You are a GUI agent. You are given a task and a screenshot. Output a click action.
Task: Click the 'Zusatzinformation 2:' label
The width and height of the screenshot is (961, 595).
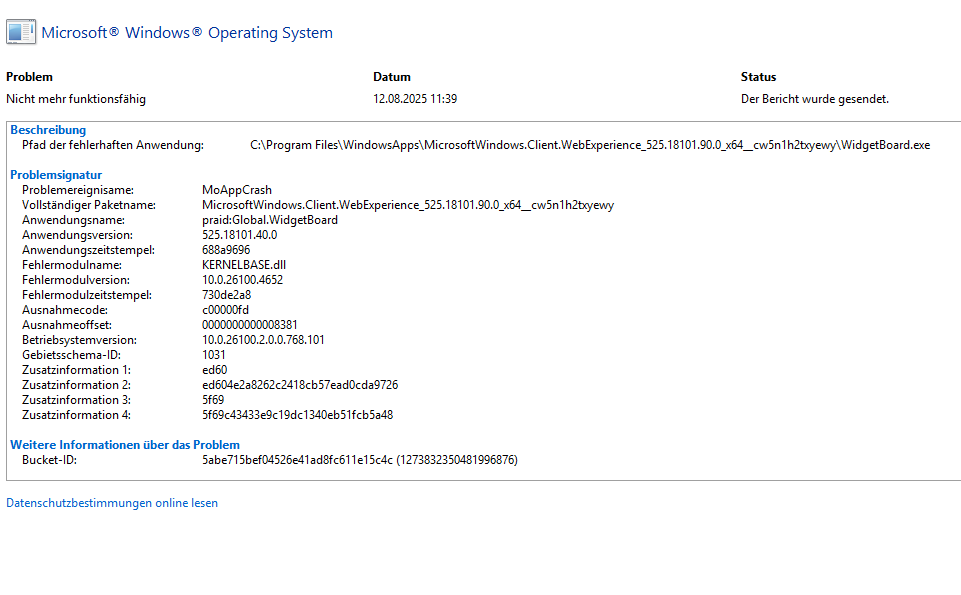(76, 385)
